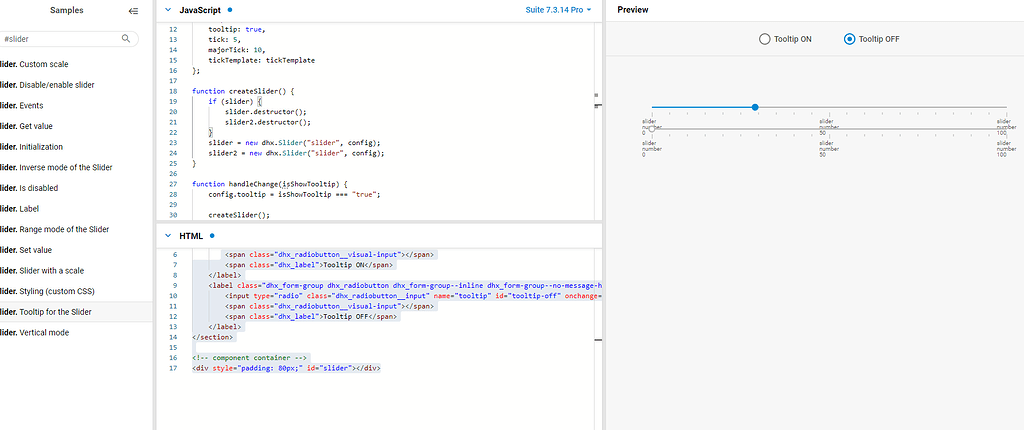Select the Tooltip ON radio button
The width and height of the screenshot is (1024, 430).
click(764, 39)
